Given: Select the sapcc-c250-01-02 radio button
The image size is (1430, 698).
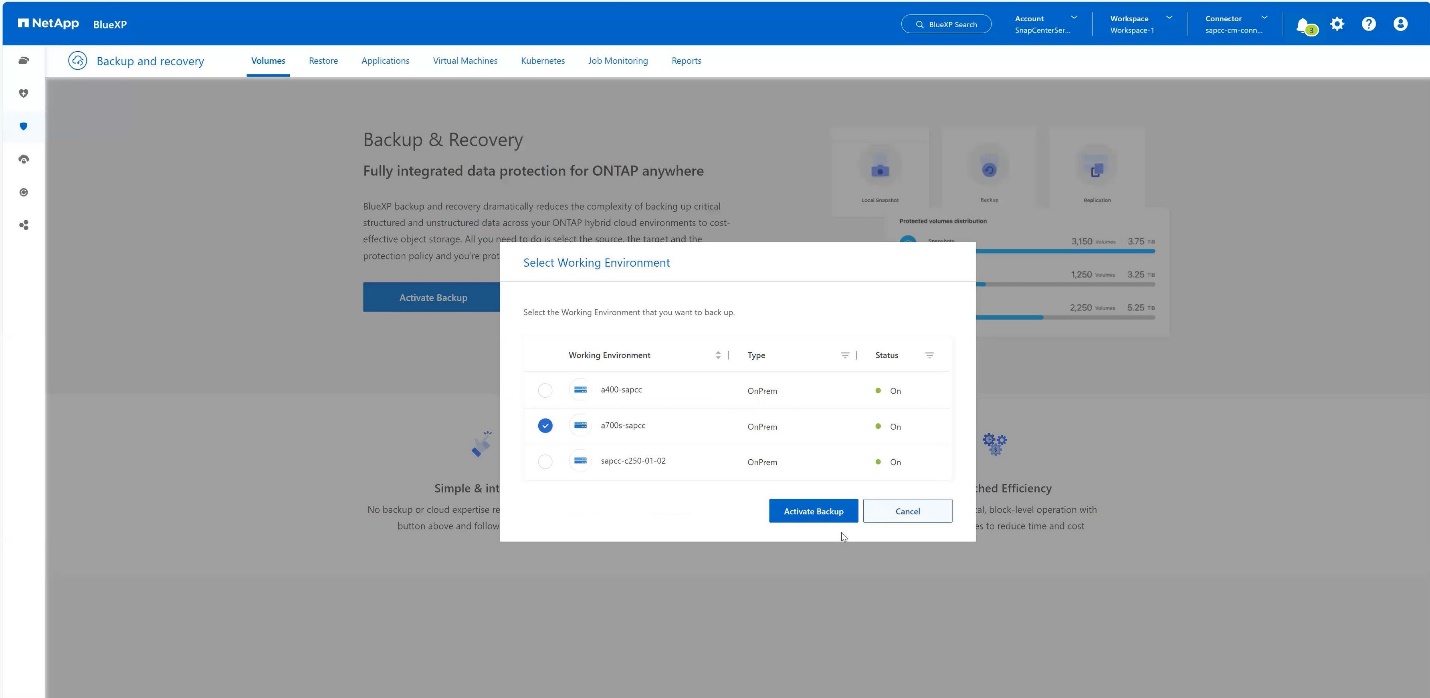Looking at the screenshot, I should (x=545, y=461).
